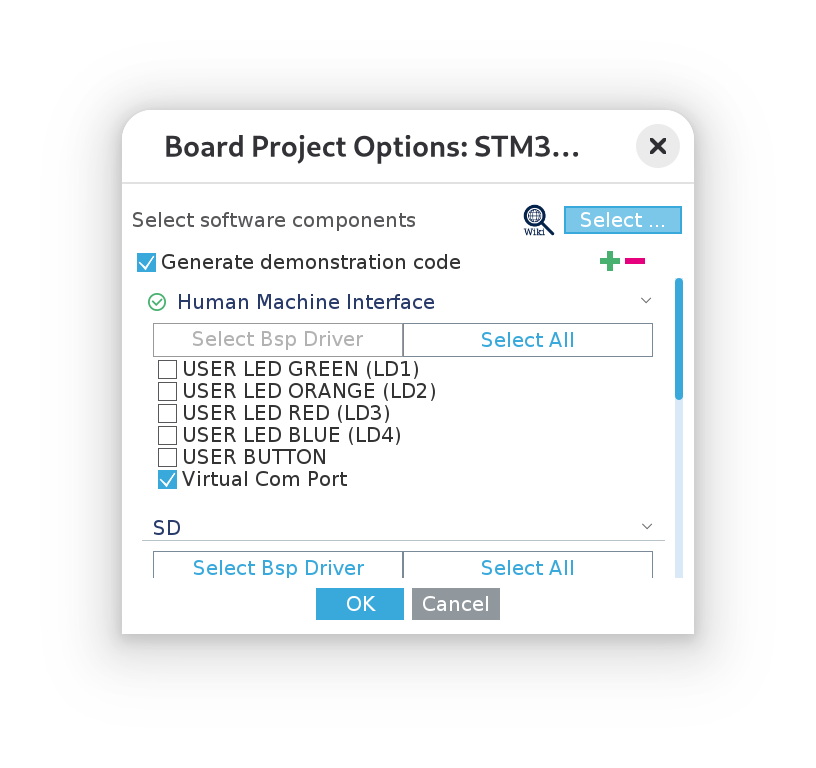Screen dimensions: 816x768
Task: Confirm with the OK button
Action: tap(360, 604)
